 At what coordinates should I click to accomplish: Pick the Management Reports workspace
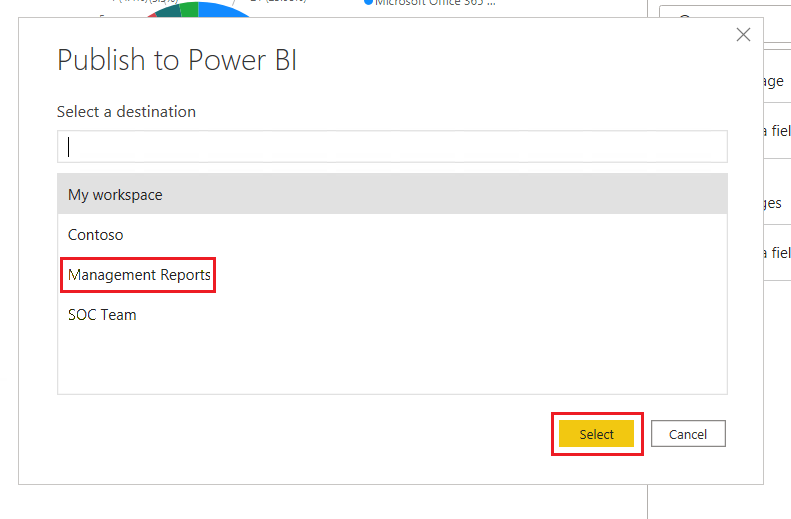click(x=139, y=275)
